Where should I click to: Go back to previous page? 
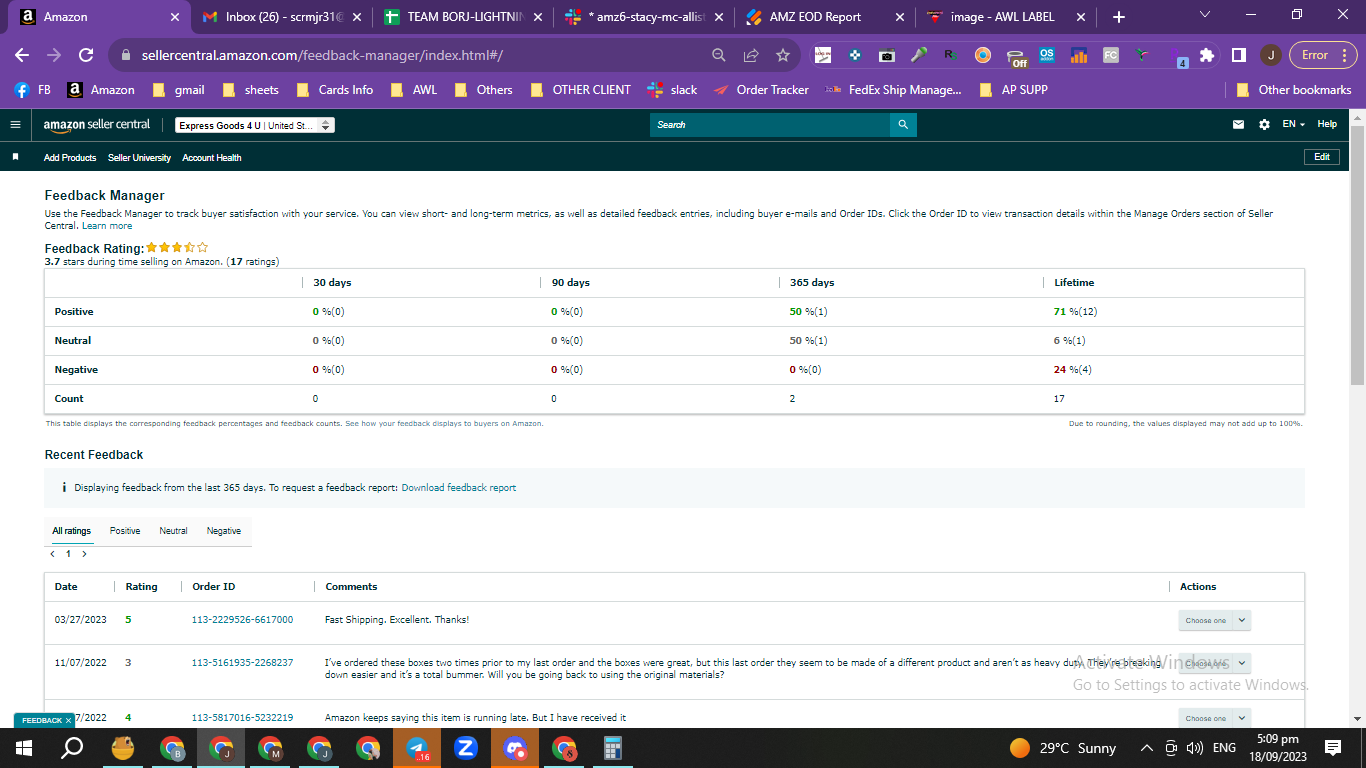coord(22,55)
